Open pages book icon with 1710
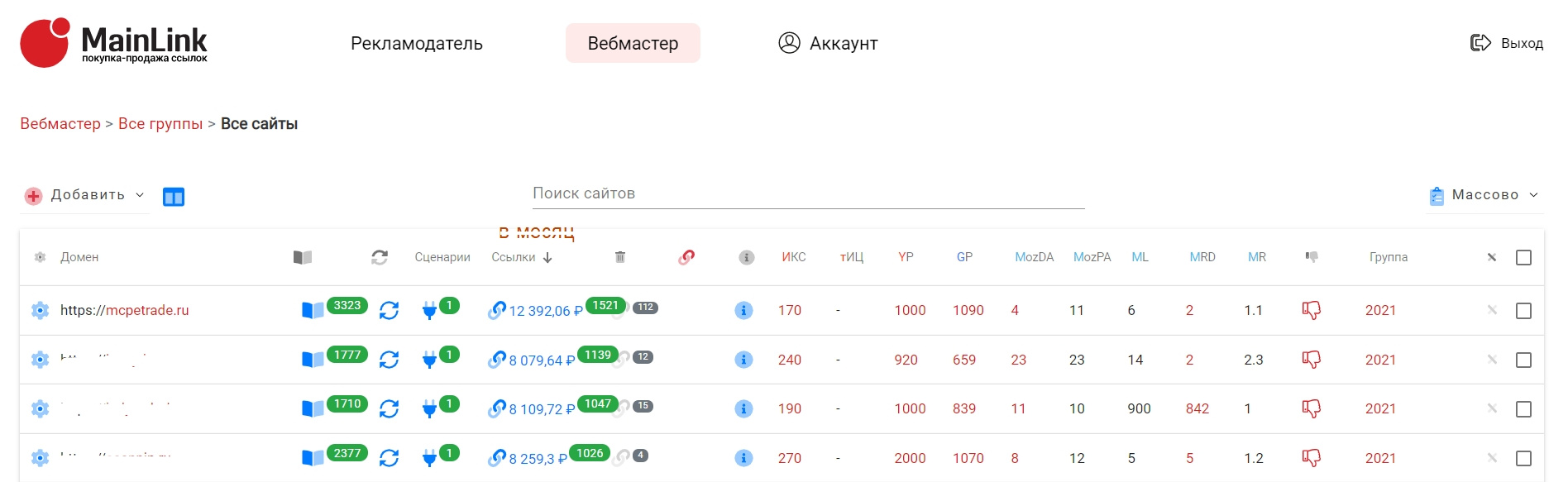This screenshot has height=482, width=1568. tap(313, 408)
